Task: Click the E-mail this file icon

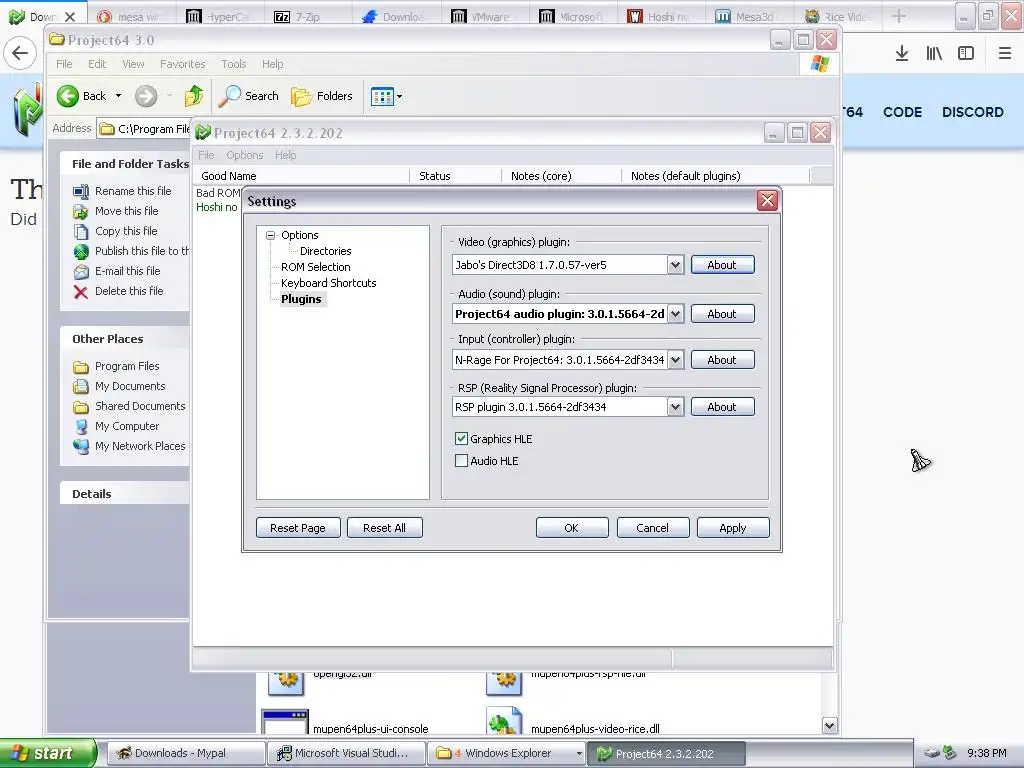Action: click(81, 272)
